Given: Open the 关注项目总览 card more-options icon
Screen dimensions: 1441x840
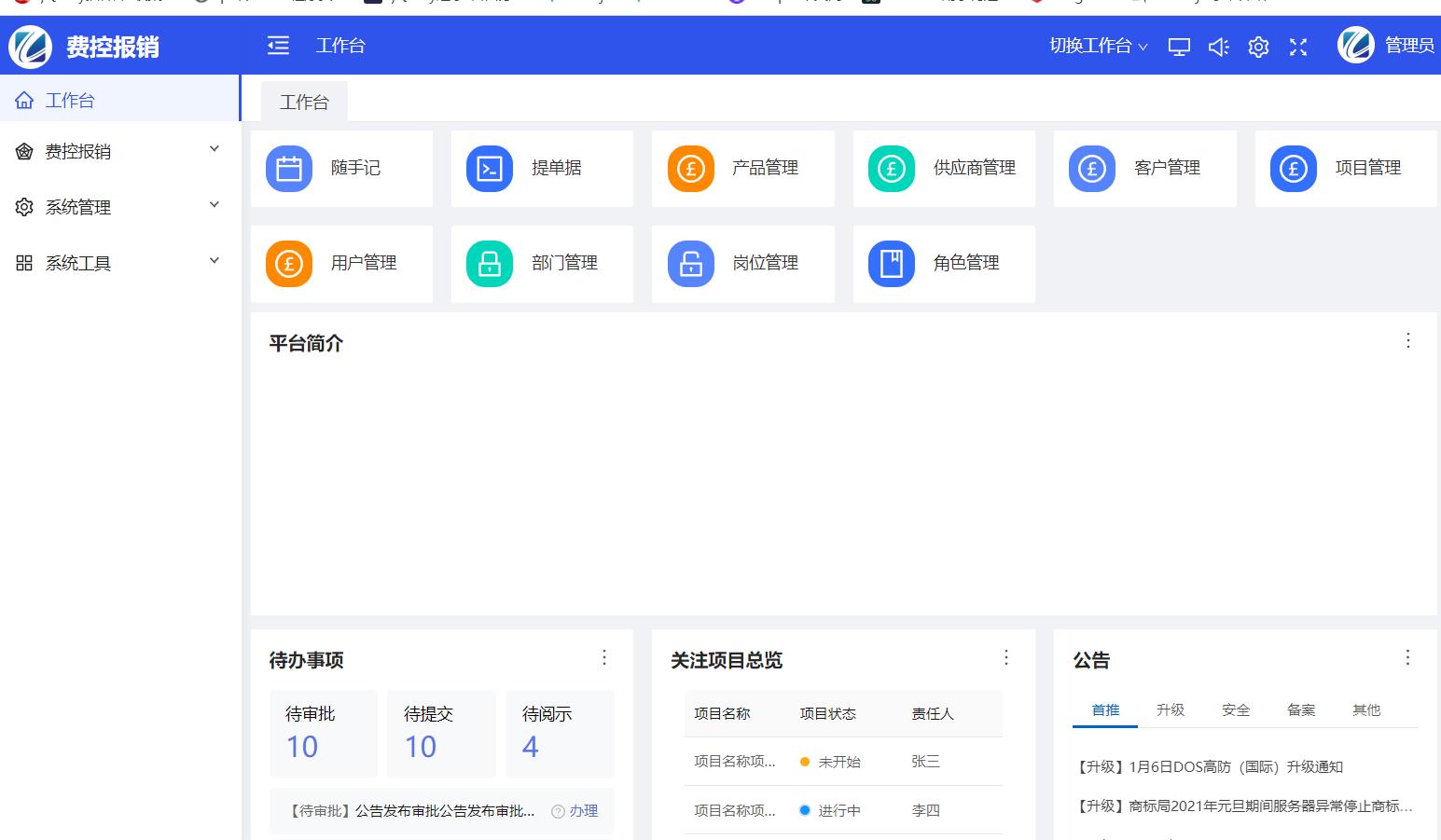Looking at the screenshot, I should click(x=1006, y=657).
